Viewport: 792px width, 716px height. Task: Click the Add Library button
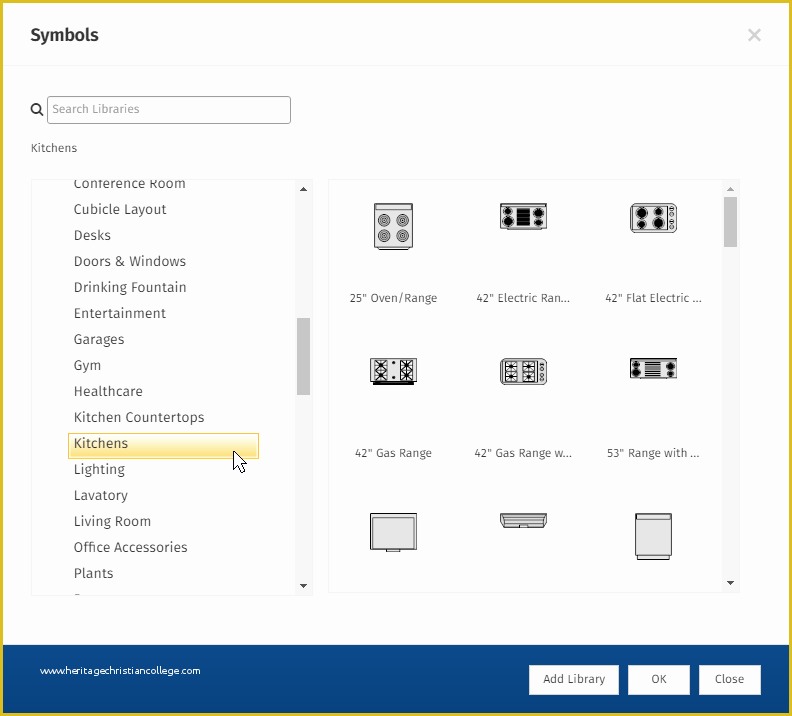point(574,679)
